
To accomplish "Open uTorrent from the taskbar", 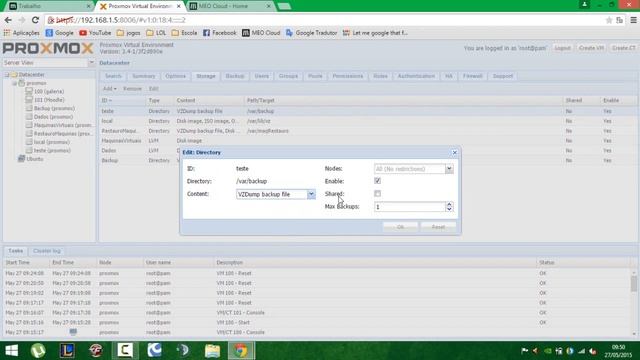I will (x=38, y=351).
